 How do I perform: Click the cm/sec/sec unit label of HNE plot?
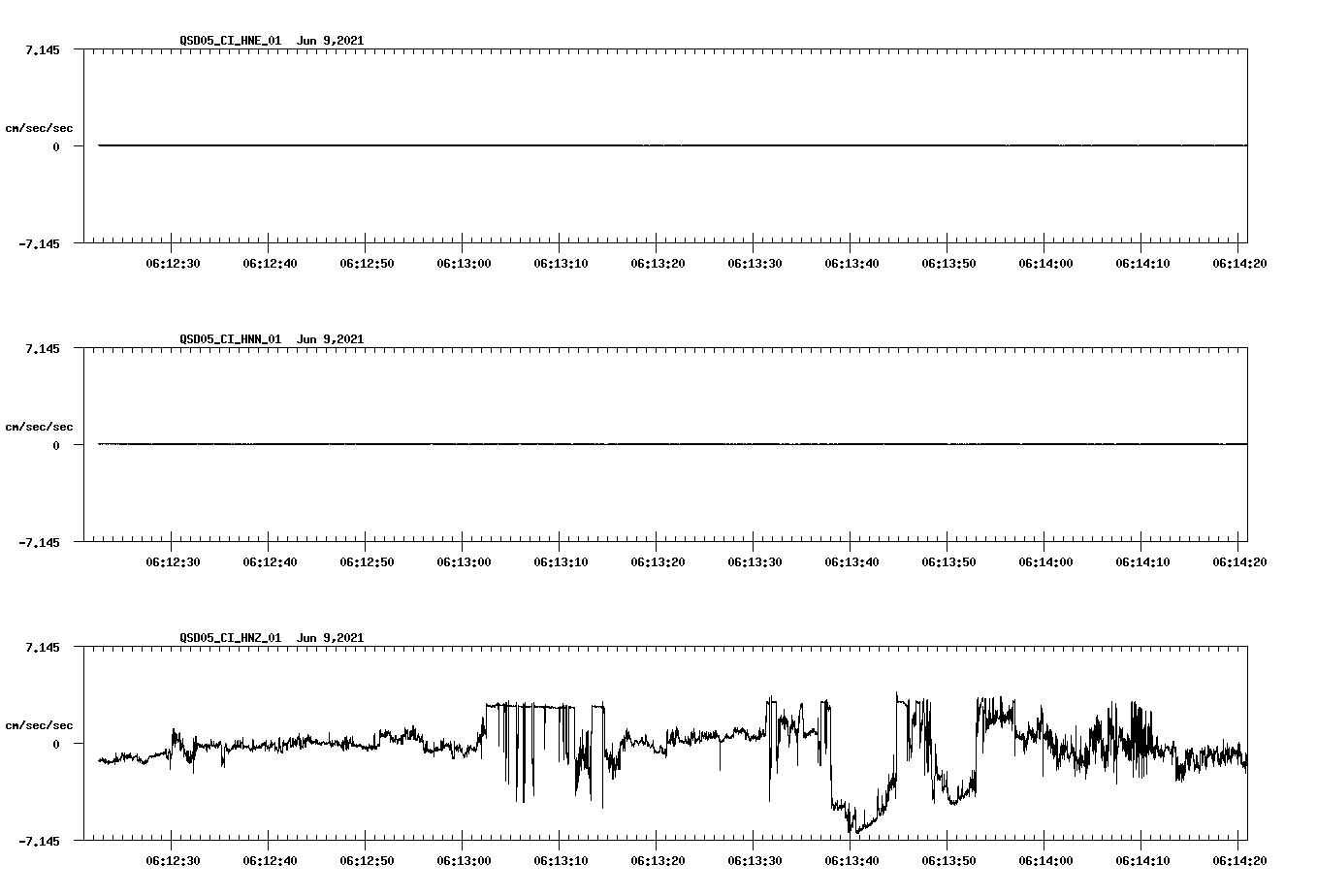pyautogui.click(x=39, y=128)
